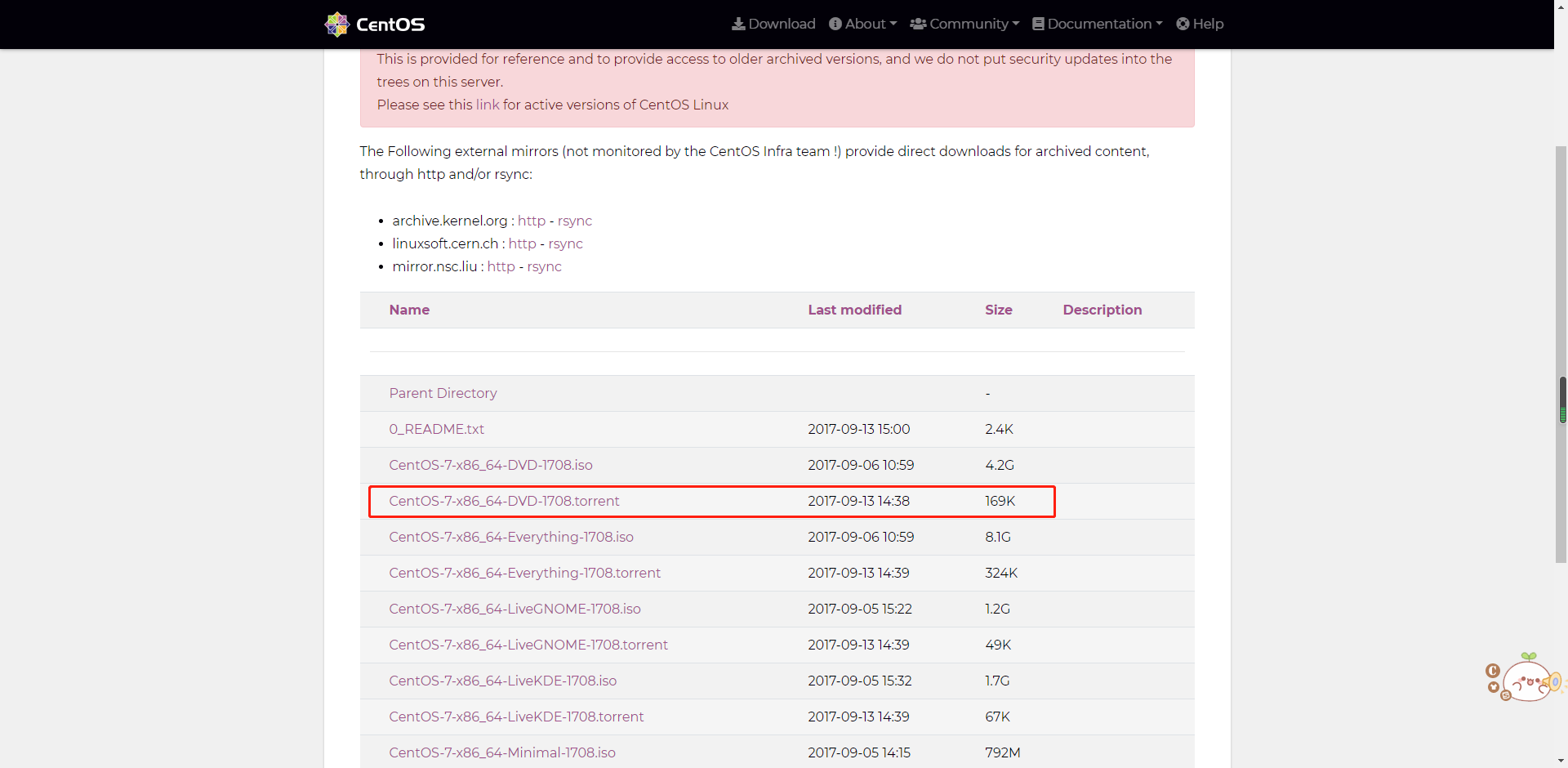The image size is (1568, 768).
Task: Click the 324K size cell
Action: (1001, 573)
